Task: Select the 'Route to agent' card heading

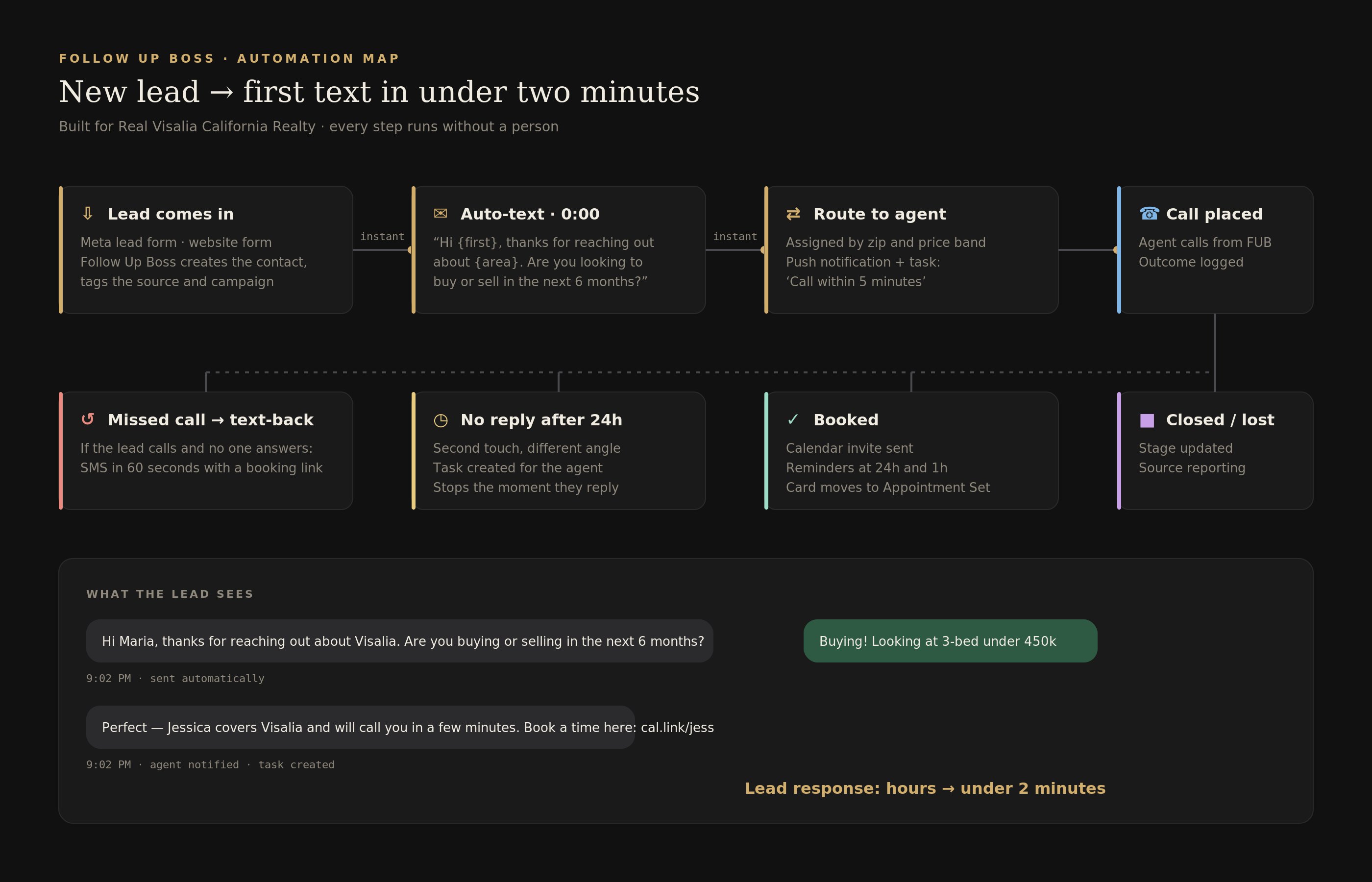Action: (x=880, y=214)
